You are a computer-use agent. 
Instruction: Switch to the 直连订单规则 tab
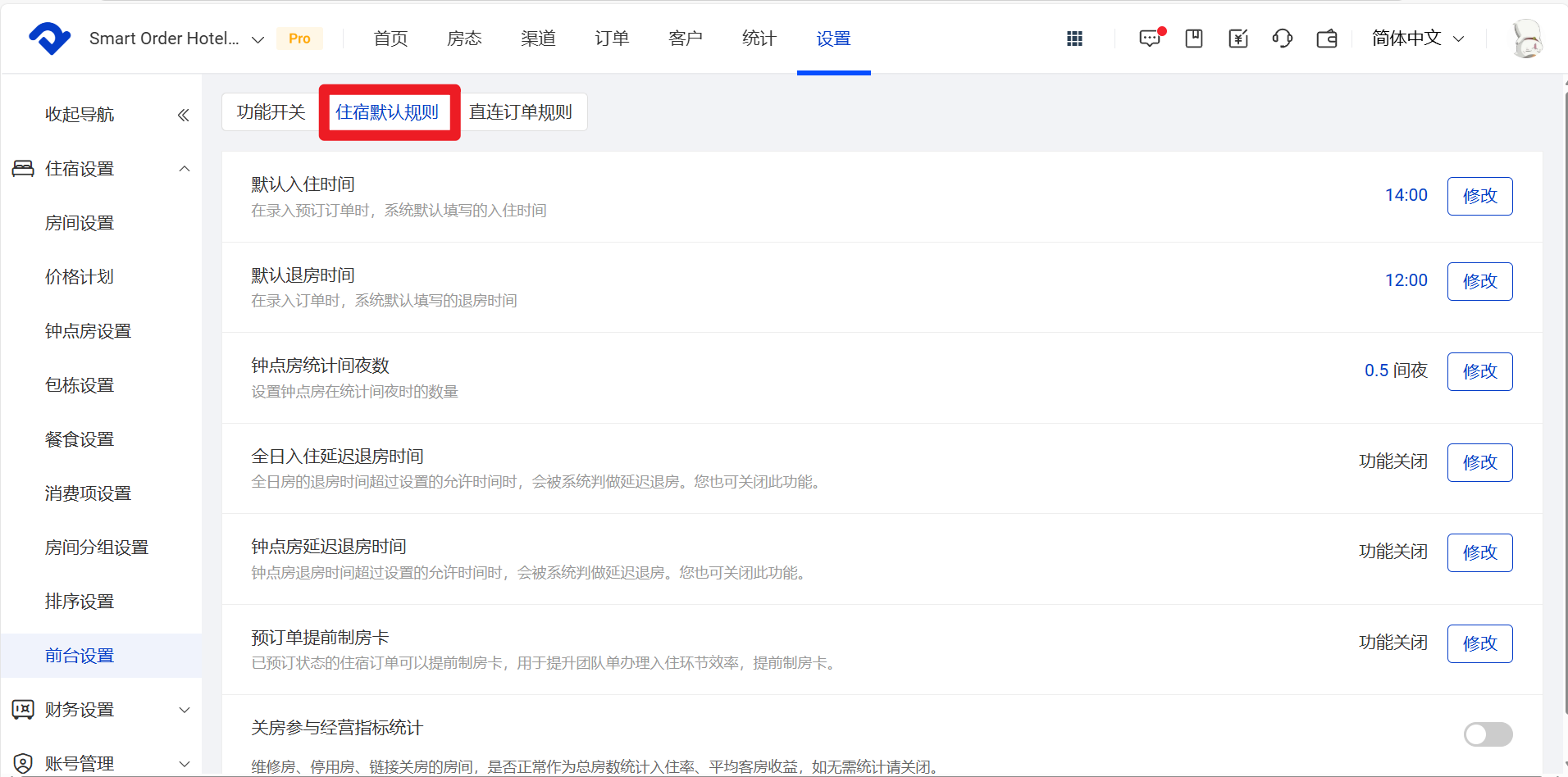click(x=521, y=112)
